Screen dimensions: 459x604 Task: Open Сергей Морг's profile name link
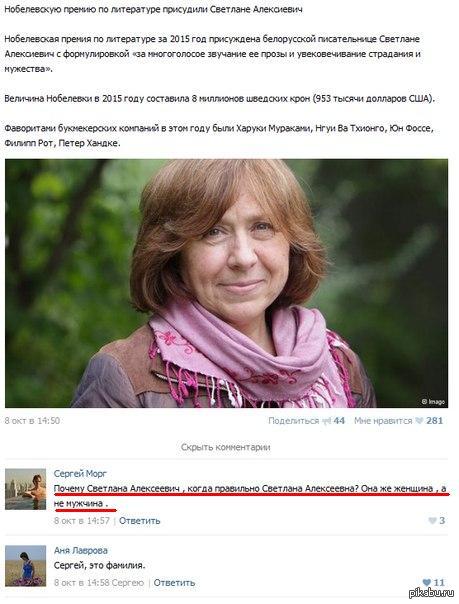[x=80, y=473]
